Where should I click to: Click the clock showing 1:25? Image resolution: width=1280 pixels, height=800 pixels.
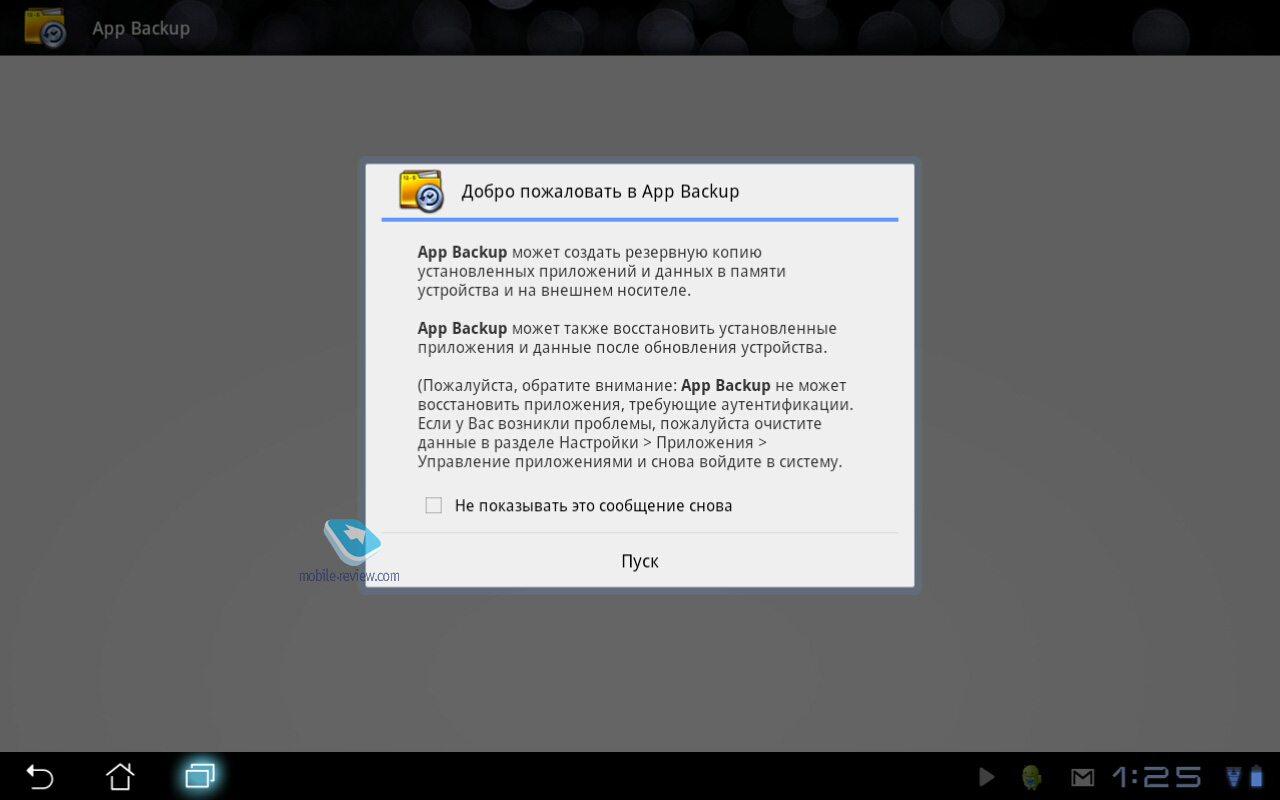1156,777
